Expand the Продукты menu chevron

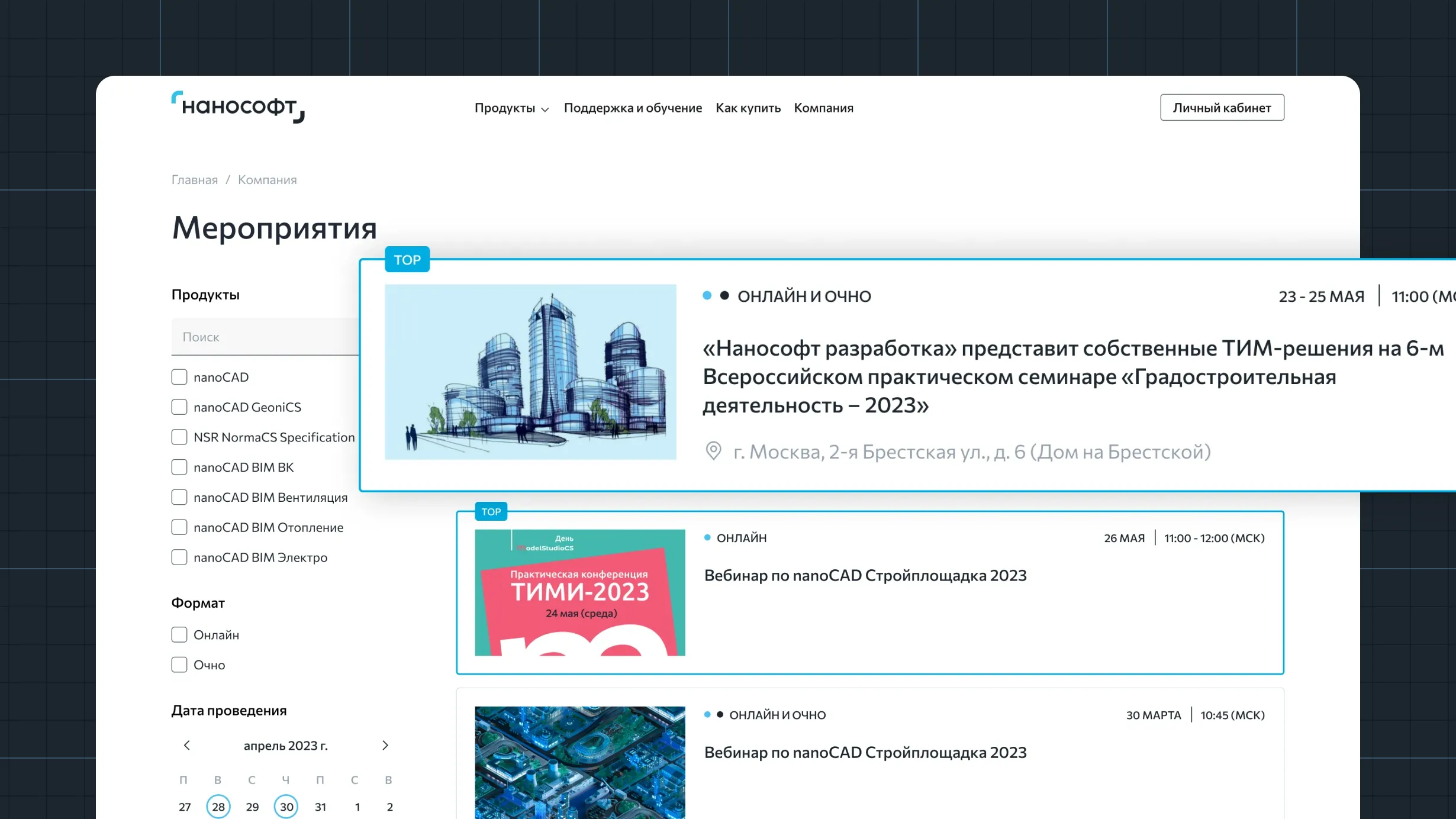(545, 109)
